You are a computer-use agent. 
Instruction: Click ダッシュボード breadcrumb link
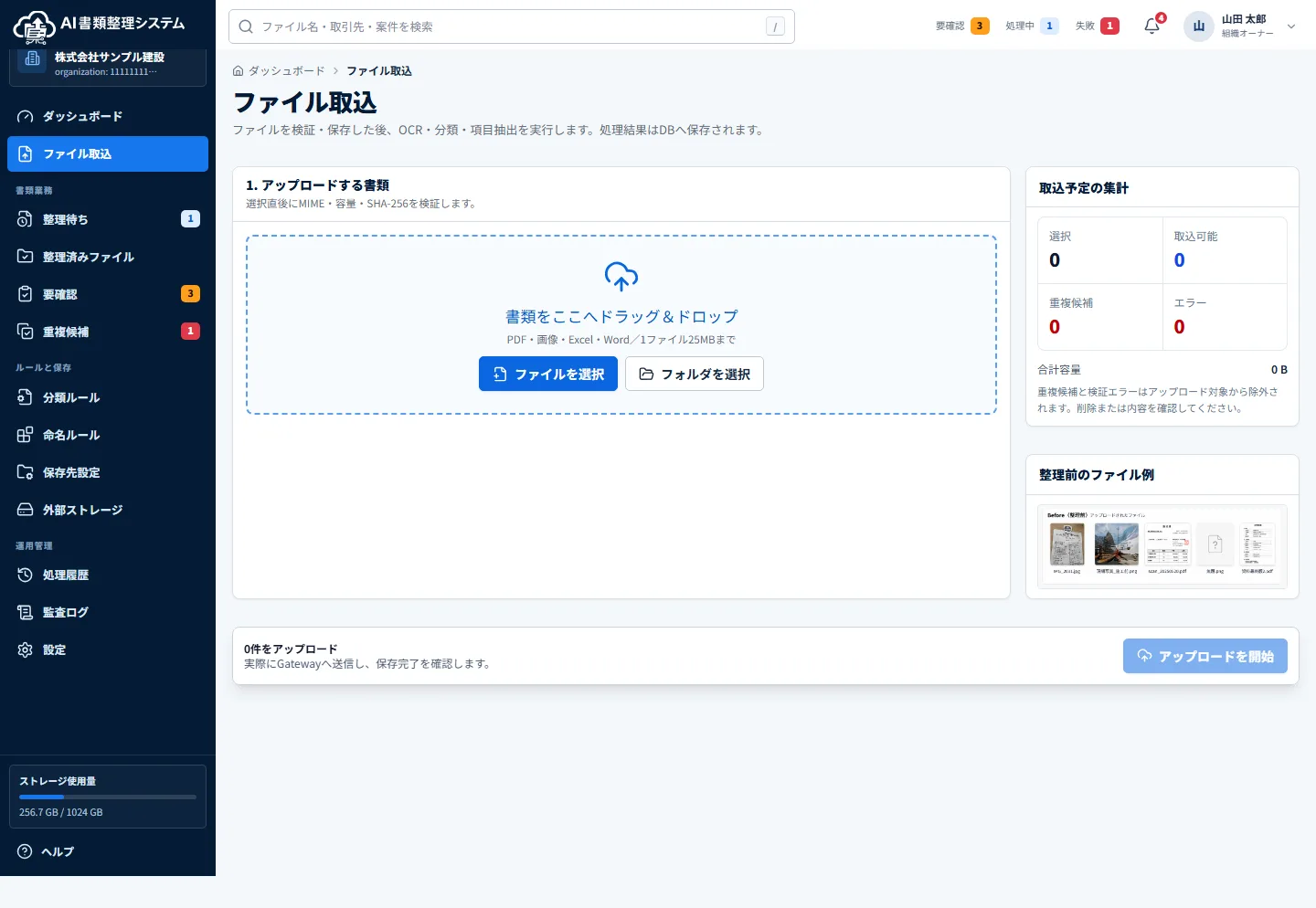pos(287,70)
